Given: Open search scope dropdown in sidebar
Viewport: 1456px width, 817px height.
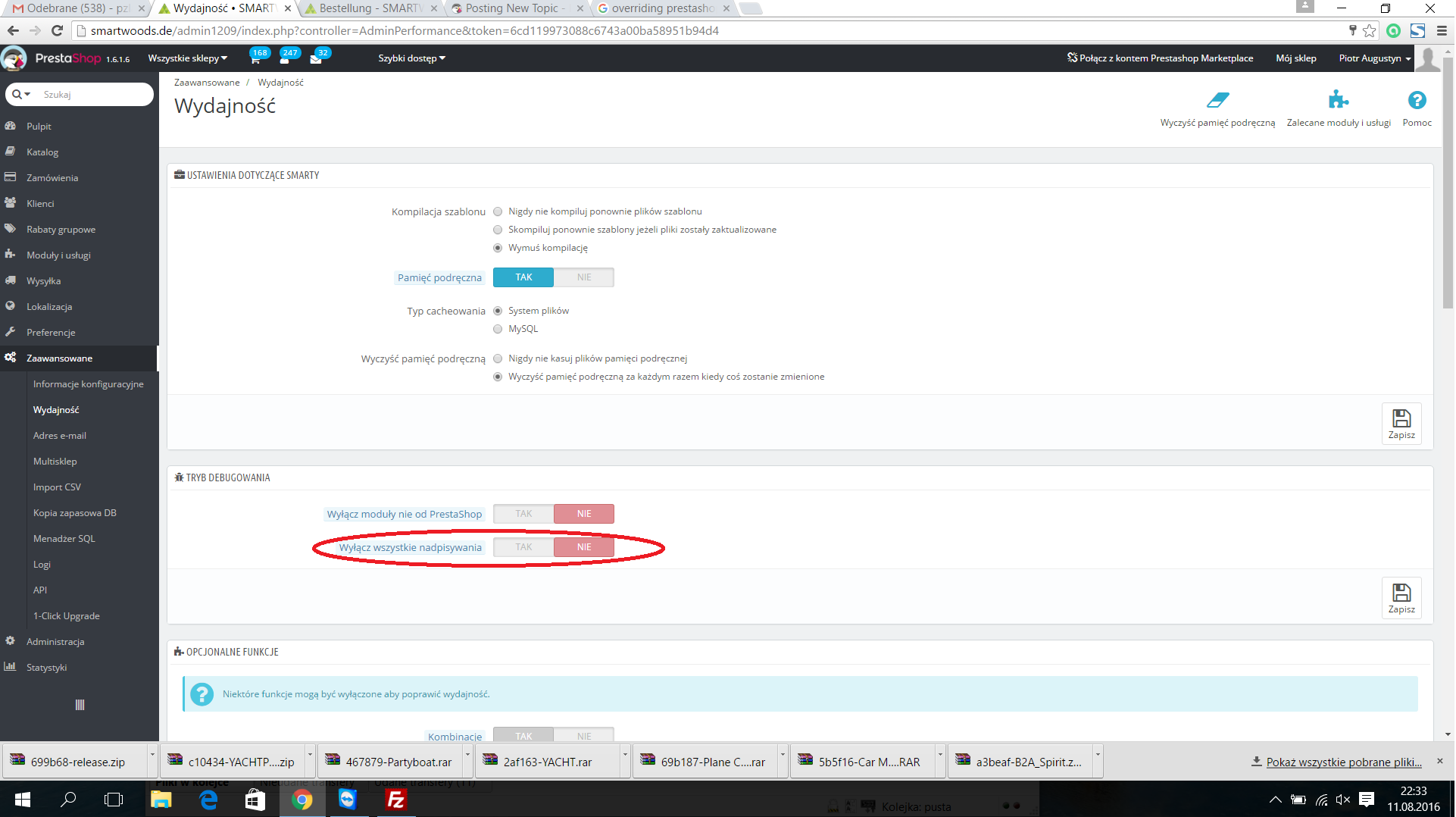Looking at the screenshot, I should (x=21, y=95).
